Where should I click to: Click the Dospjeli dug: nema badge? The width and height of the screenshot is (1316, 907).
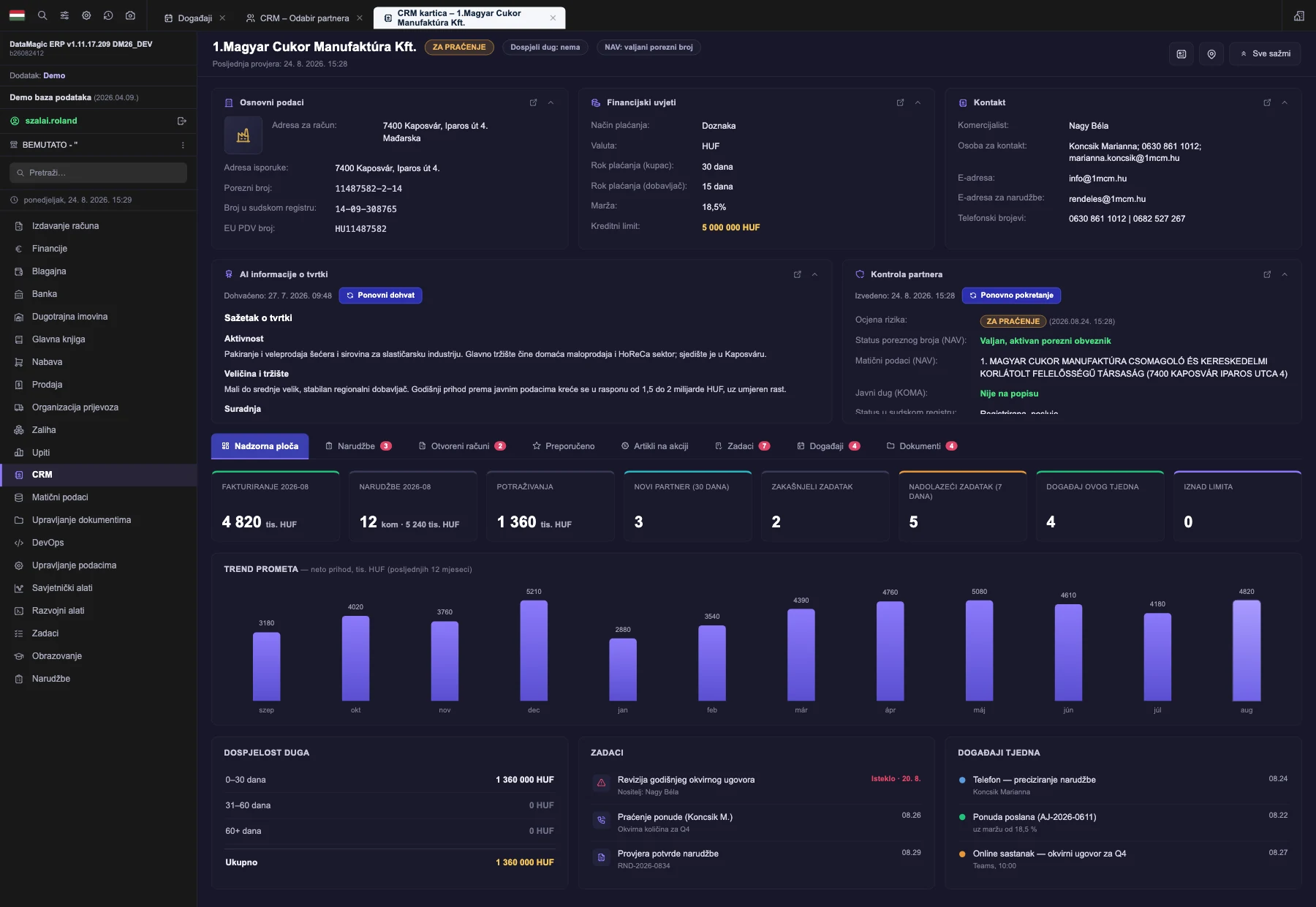coord(545,48)
